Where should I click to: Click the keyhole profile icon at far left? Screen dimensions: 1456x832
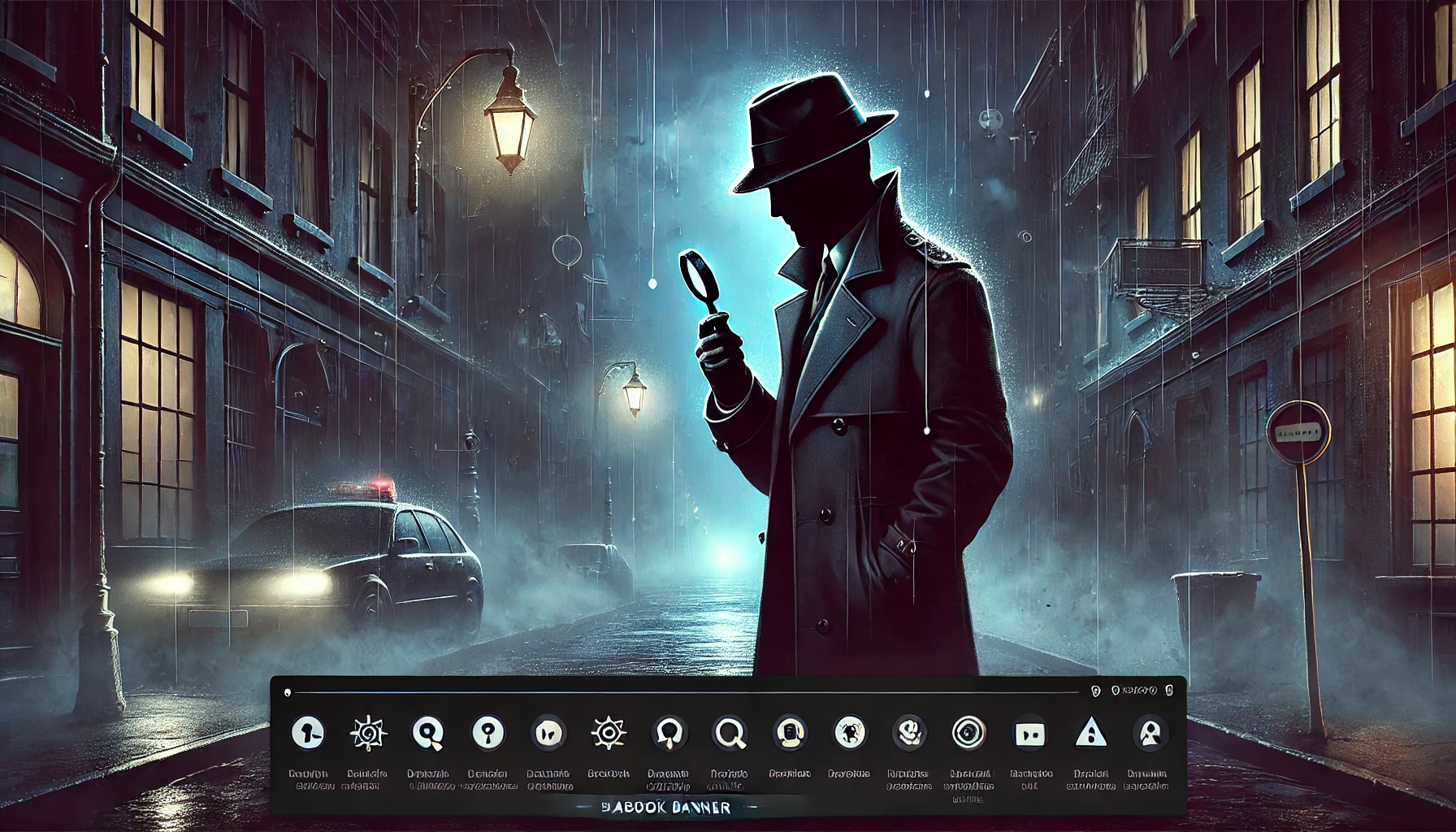point(309,734)
